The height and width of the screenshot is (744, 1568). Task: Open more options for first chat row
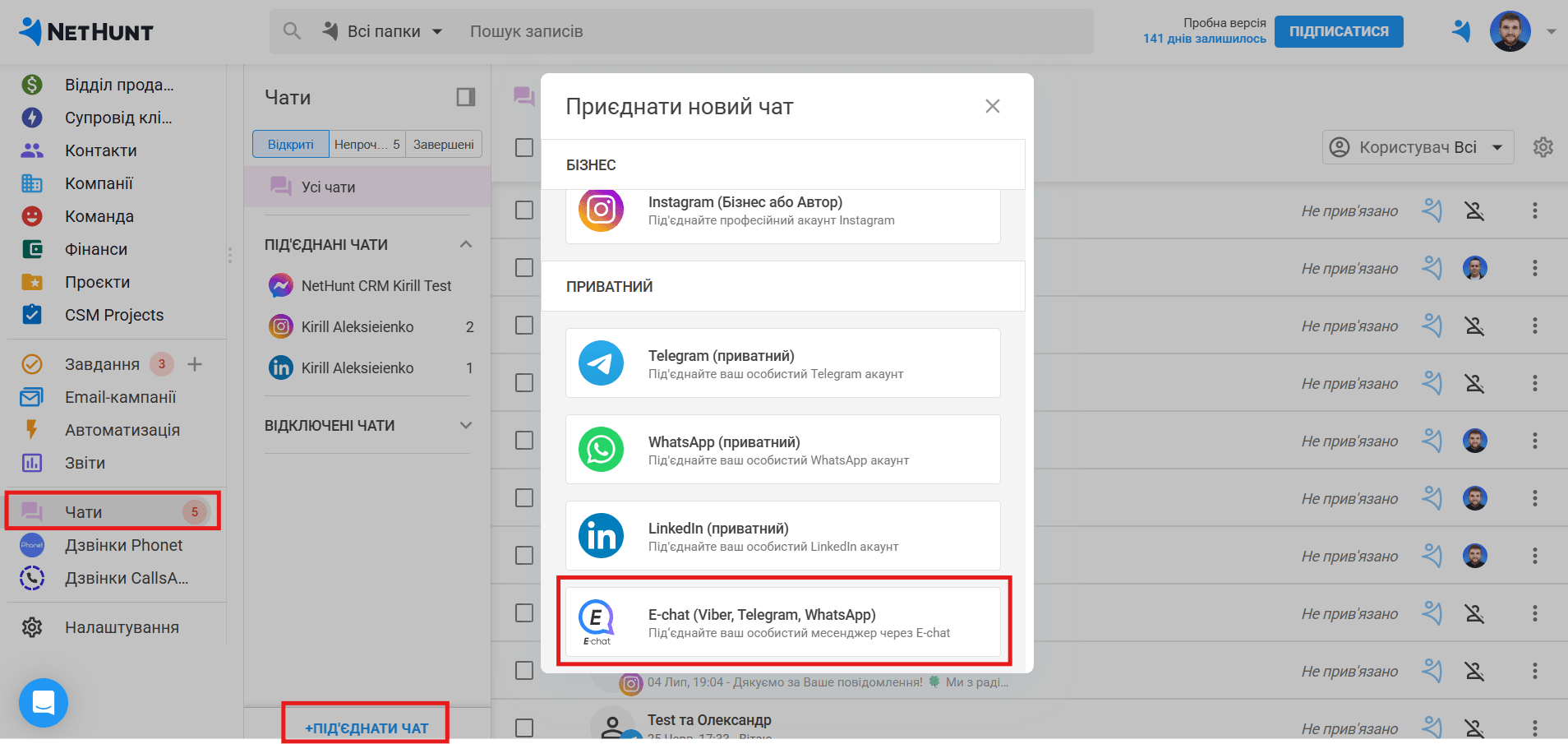(1534, 210)
